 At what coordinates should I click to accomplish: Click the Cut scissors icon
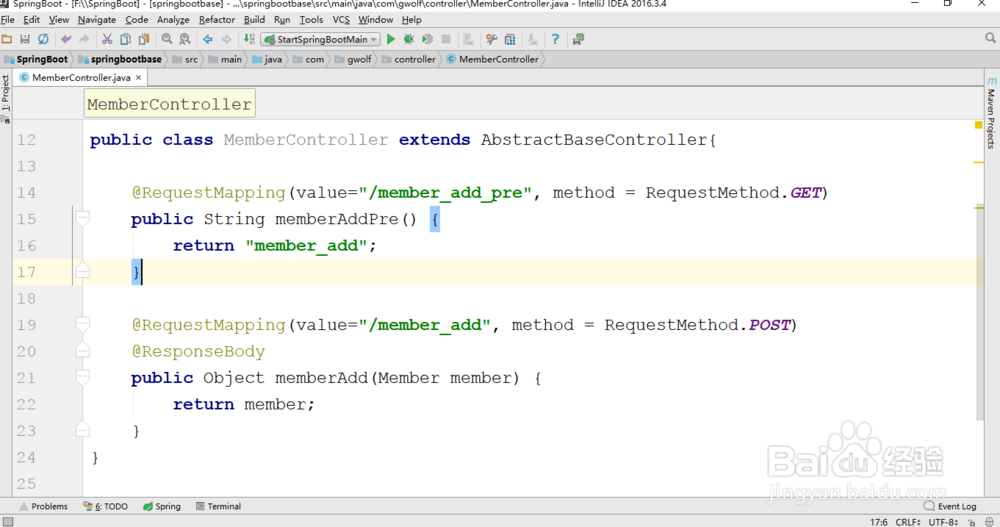tap(107, 40)
